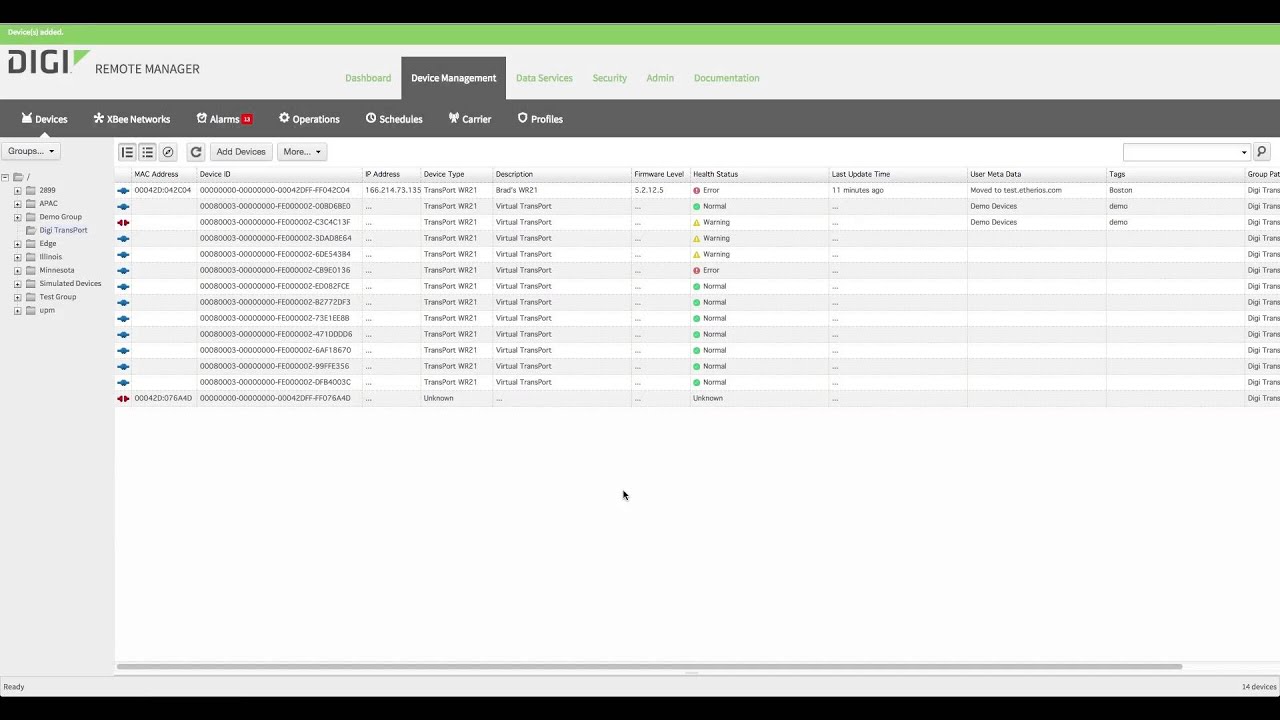This screenshot has width=1280, height=720.
Task: Sort by Last Update Time column
Action: (898, 174)
